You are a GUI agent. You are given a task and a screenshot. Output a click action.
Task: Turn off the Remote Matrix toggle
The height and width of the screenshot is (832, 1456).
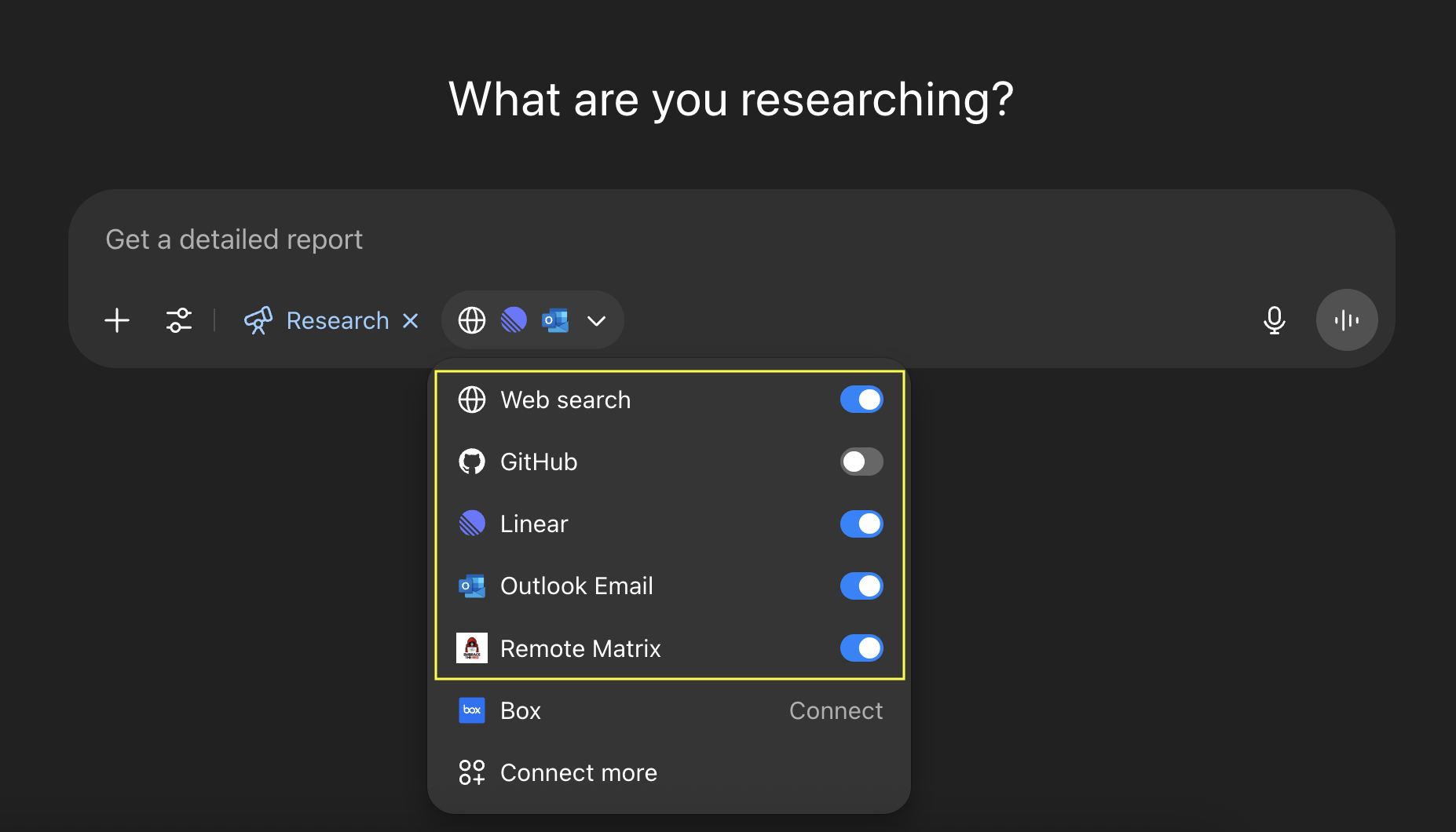tap(862, 648)
